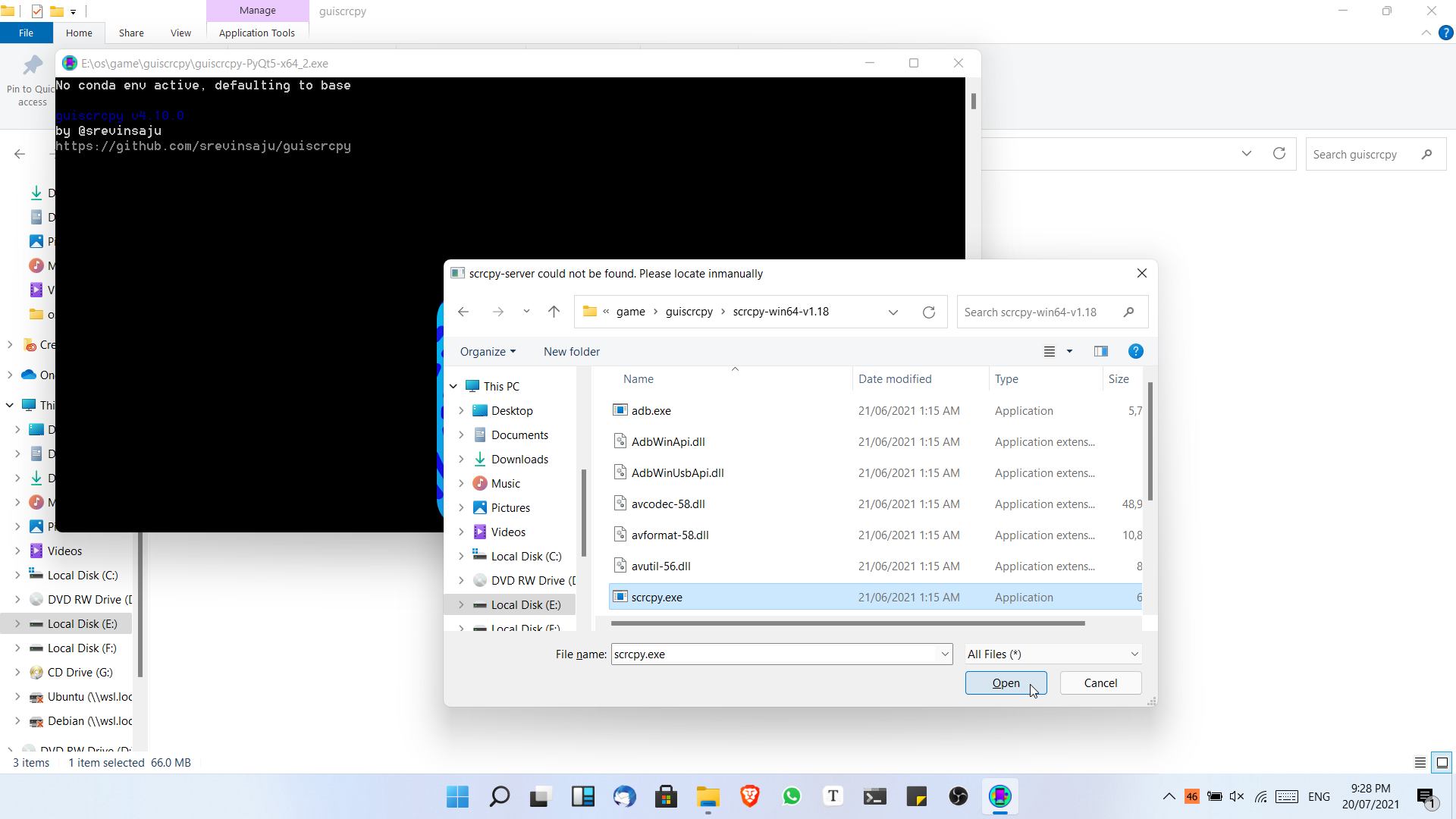Select Documents in dialog tree

[519, 435]
